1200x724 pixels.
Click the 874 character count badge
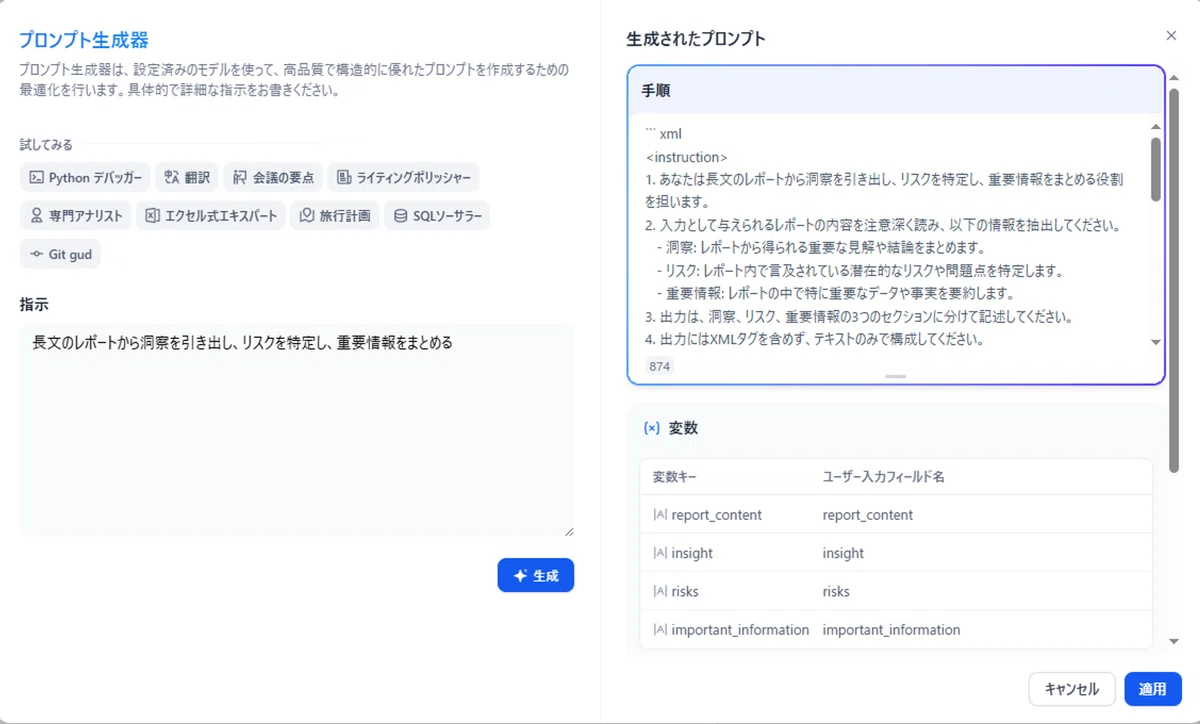pyautogui.click(x=660, y=366)
